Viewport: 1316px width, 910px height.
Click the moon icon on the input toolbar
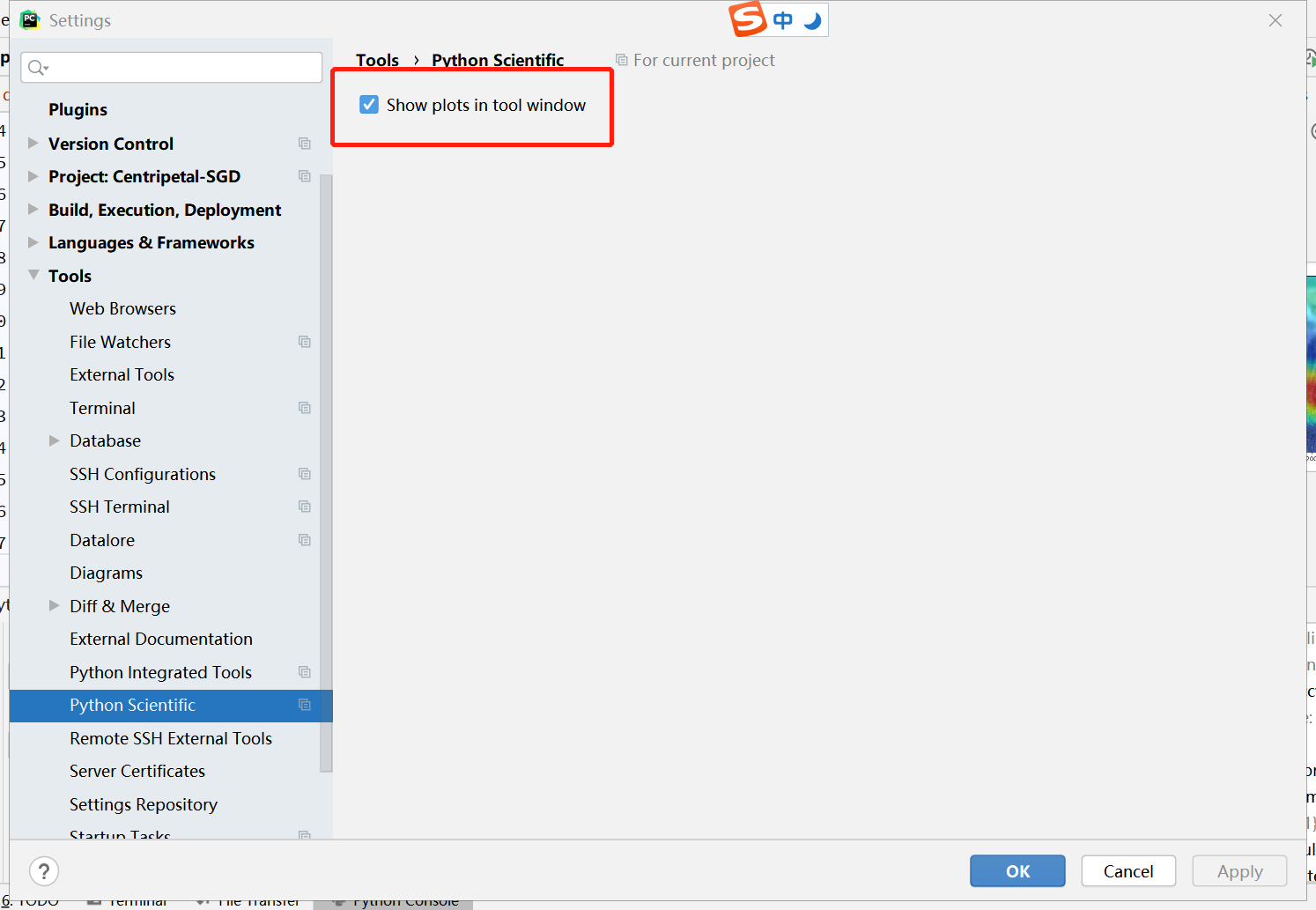tap(810, 18)
